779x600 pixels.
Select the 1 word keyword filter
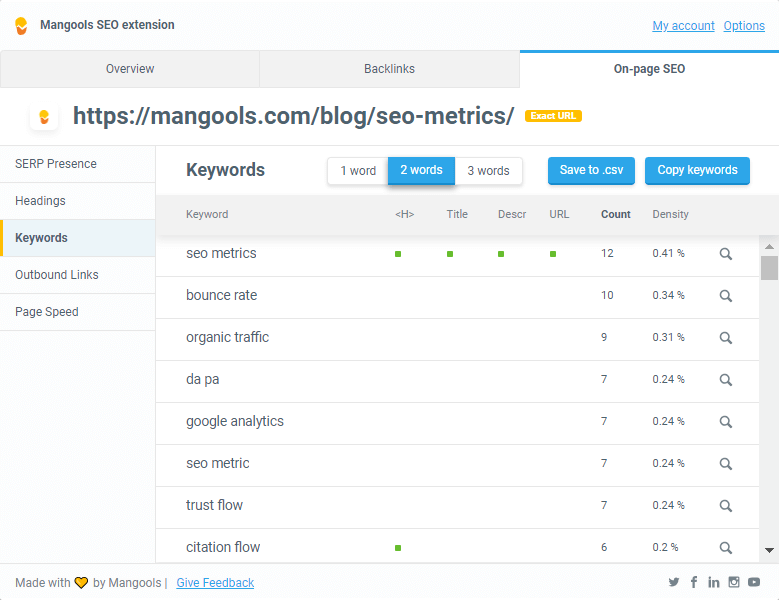pos(358,171)
